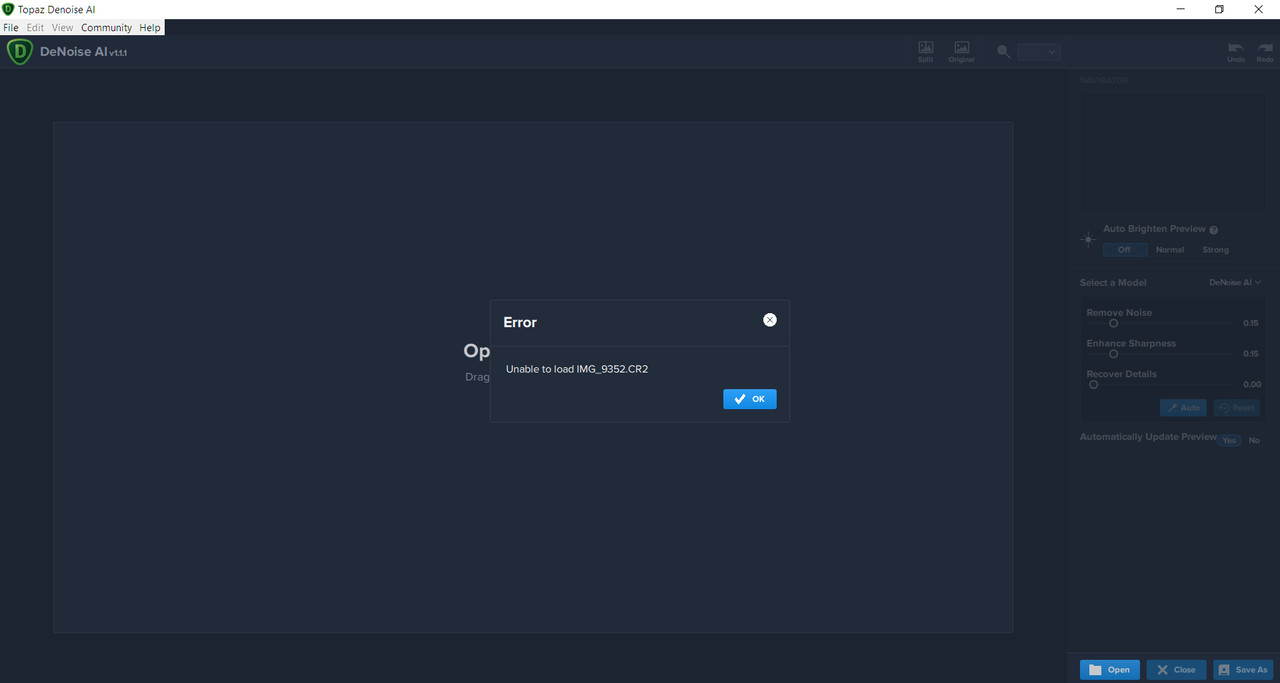The image size is (1280, 683).
Task: Click the Topaz Denoise AI title bar icon
Action: [x=8, y=9]
